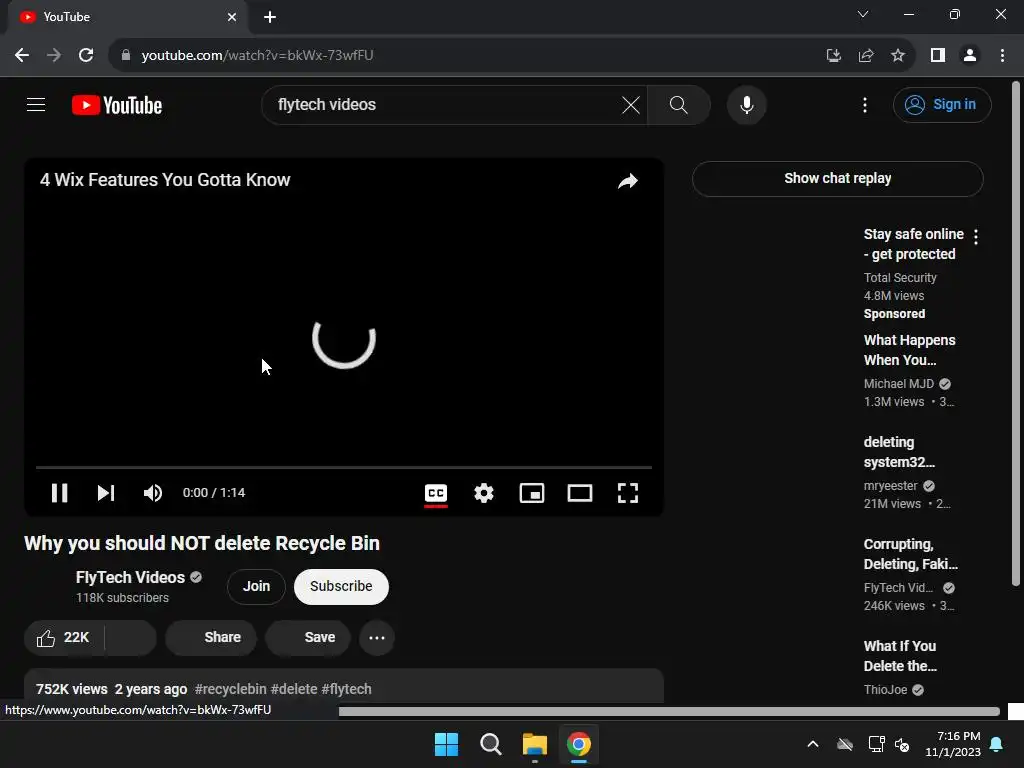
Task: Click the #flytech hashtag
Action: [346, 689]
